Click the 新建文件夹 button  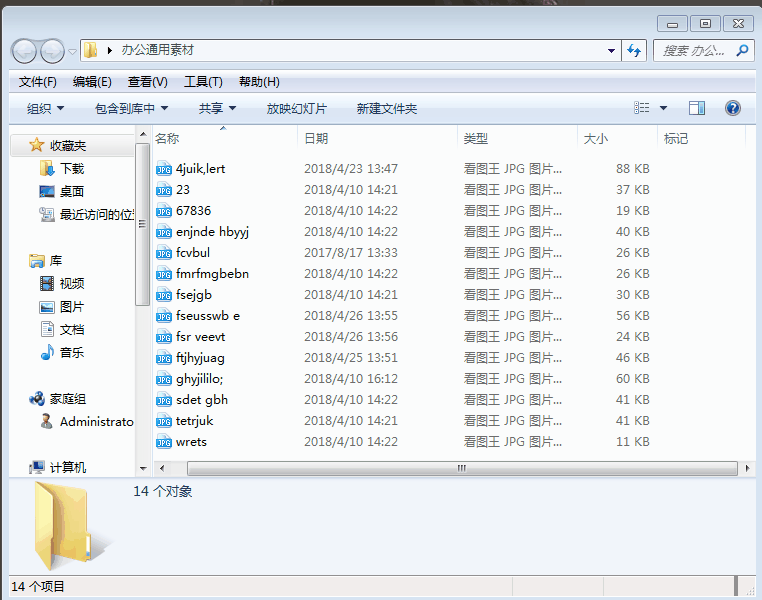(386, 108)
